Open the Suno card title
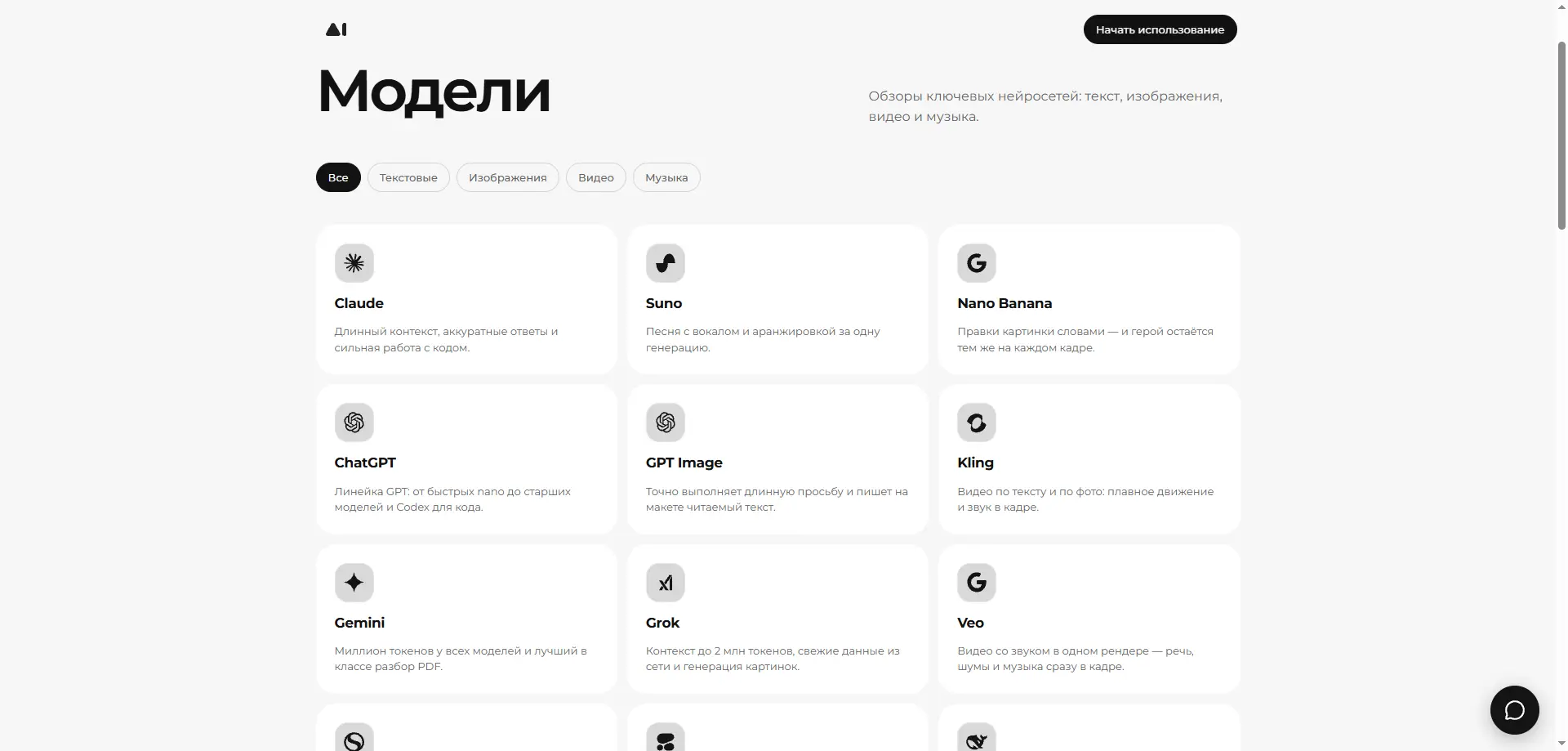Viewport: 1568px width, 751px height. point(664,303)
